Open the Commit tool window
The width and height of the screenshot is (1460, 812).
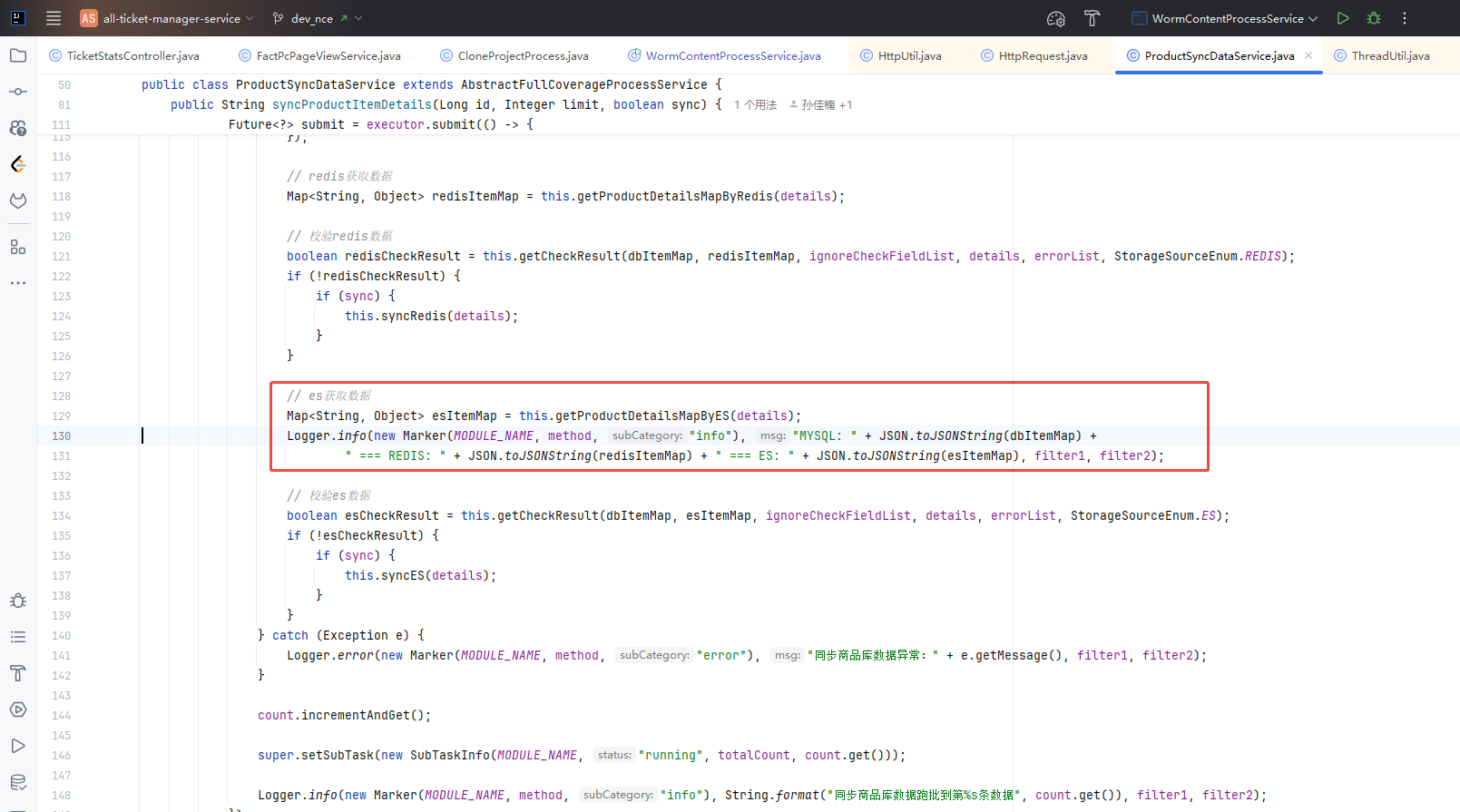[x=18, y=92]
